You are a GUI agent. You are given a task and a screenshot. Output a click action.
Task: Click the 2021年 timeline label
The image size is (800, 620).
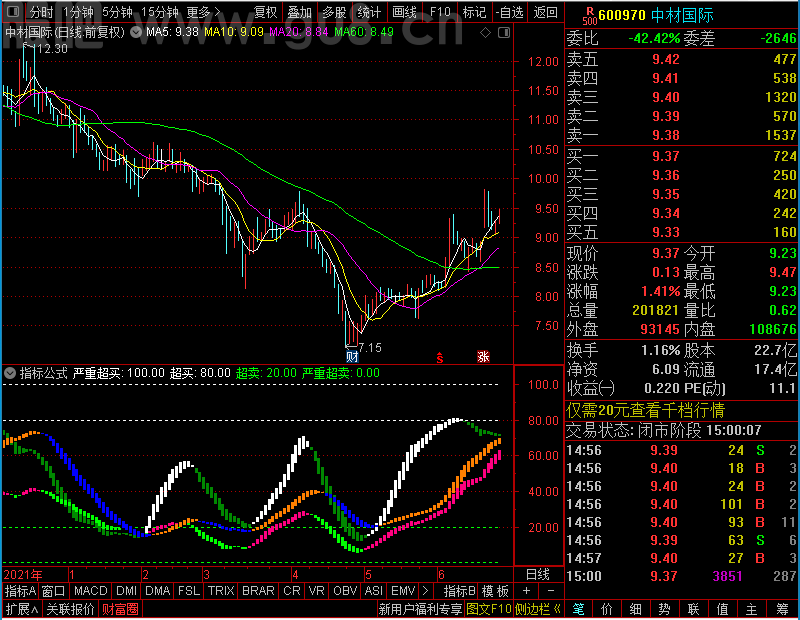(23, 575)
